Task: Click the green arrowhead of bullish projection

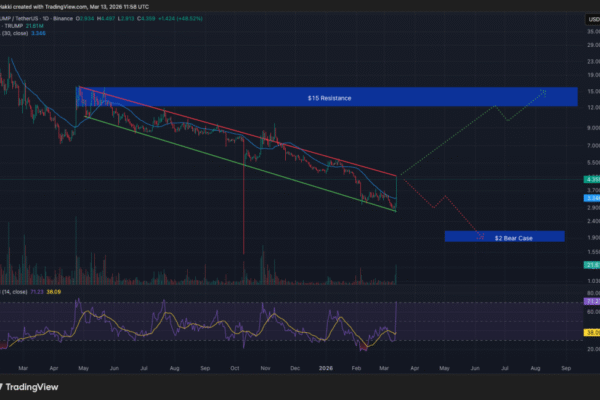Action: (545, 91)
